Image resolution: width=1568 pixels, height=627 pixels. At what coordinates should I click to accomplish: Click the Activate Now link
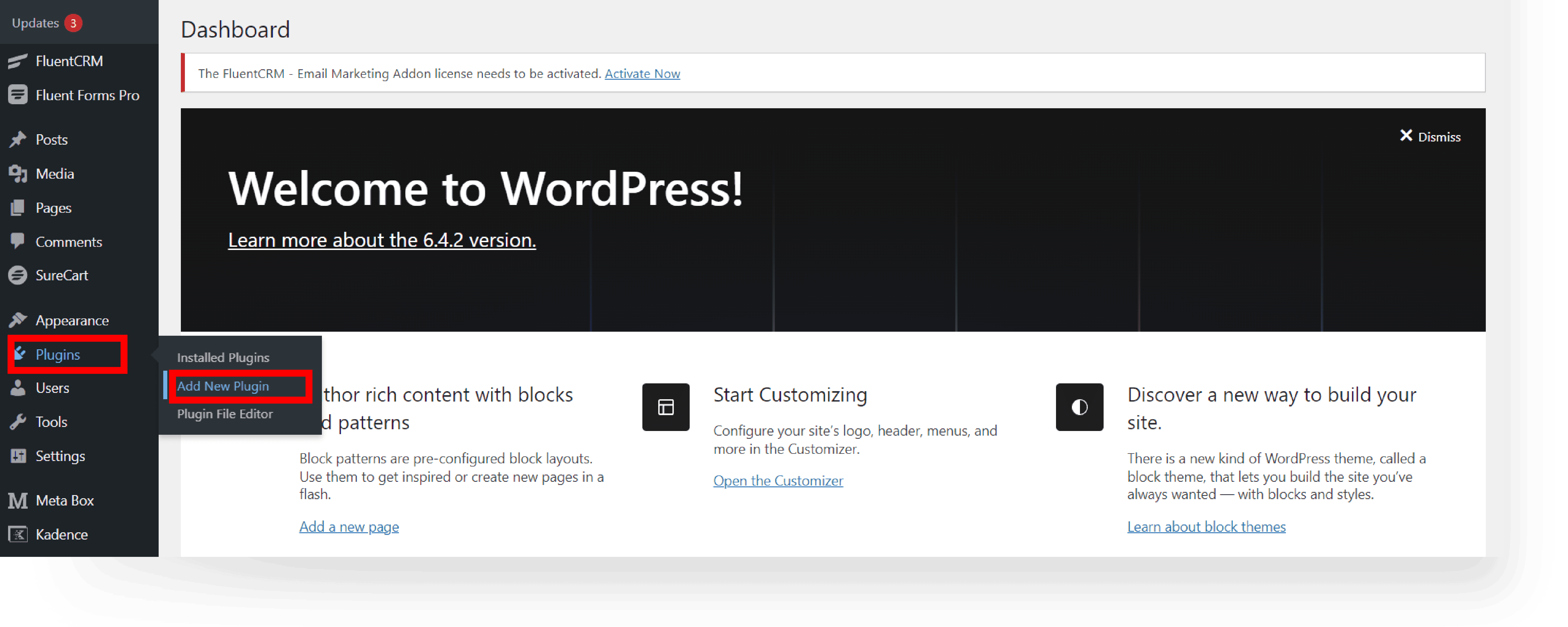[642, 74]
